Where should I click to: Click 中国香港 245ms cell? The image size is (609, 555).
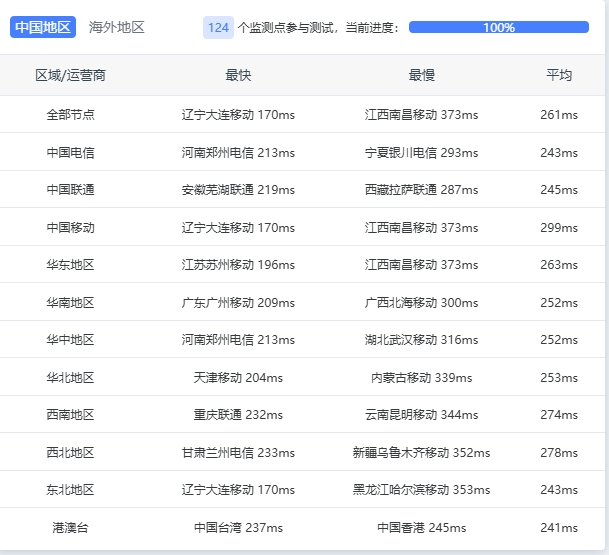tap(421, 527)
